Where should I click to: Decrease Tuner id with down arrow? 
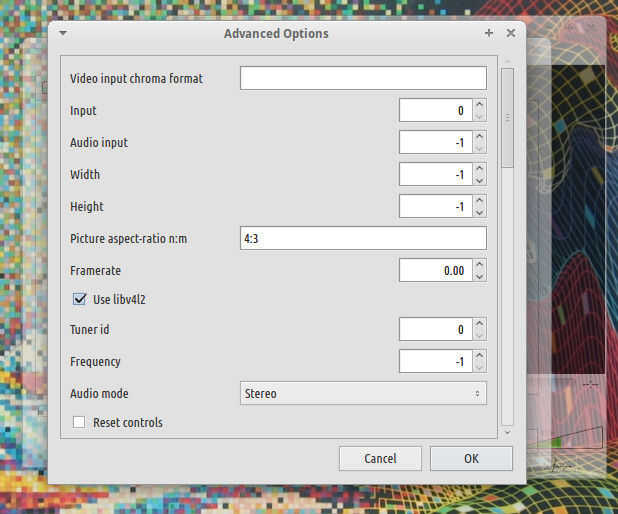479,335
